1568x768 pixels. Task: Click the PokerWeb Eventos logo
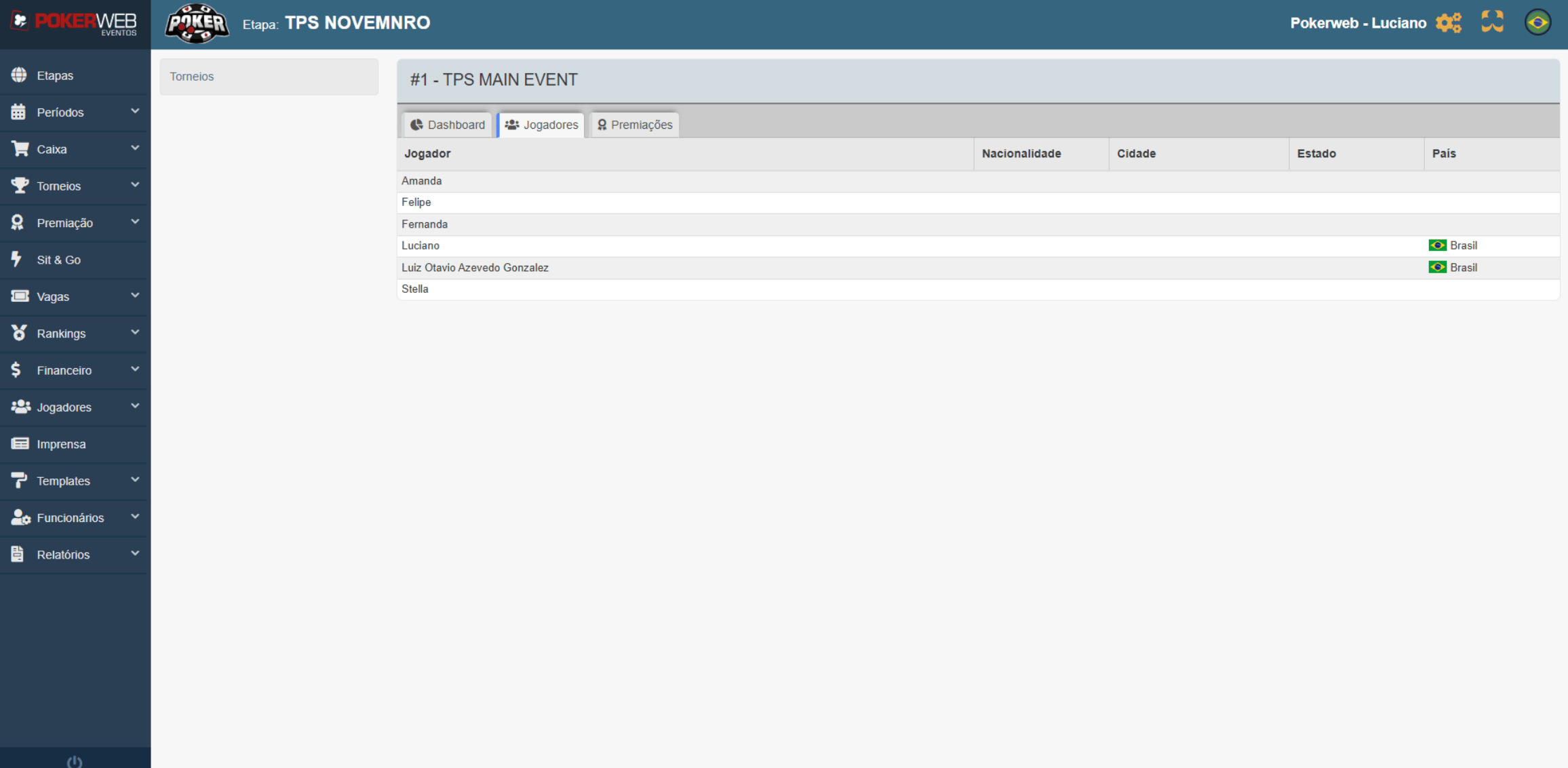coord(75,23)
